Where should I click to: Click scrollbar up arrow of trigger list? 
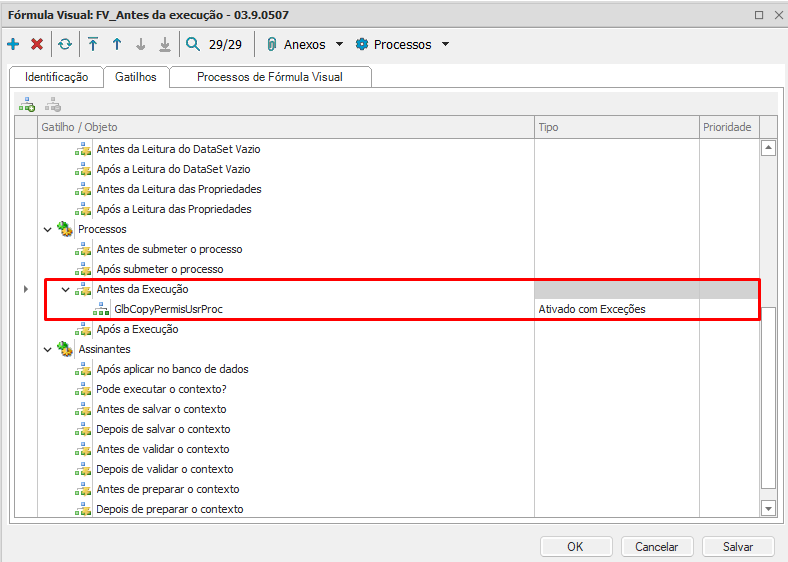768,148
